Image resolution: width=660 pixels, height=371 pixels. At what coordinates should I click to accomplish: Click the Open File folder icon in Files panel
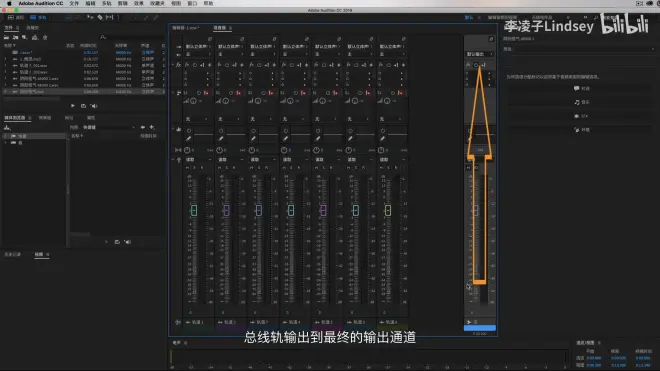click(x=6, y=37)
